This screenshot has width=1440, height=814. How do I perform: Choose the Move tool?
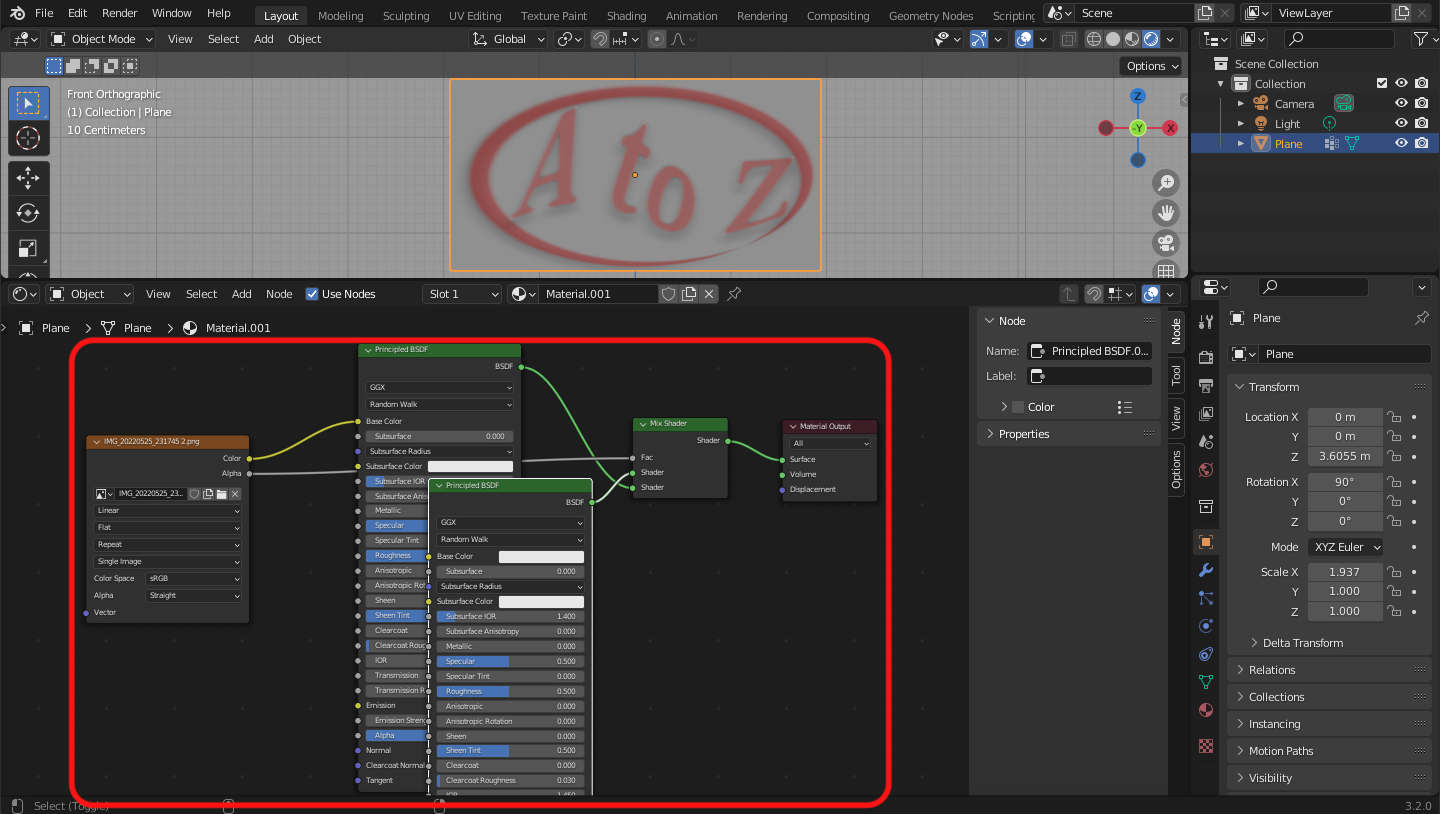tap(28, 178)
